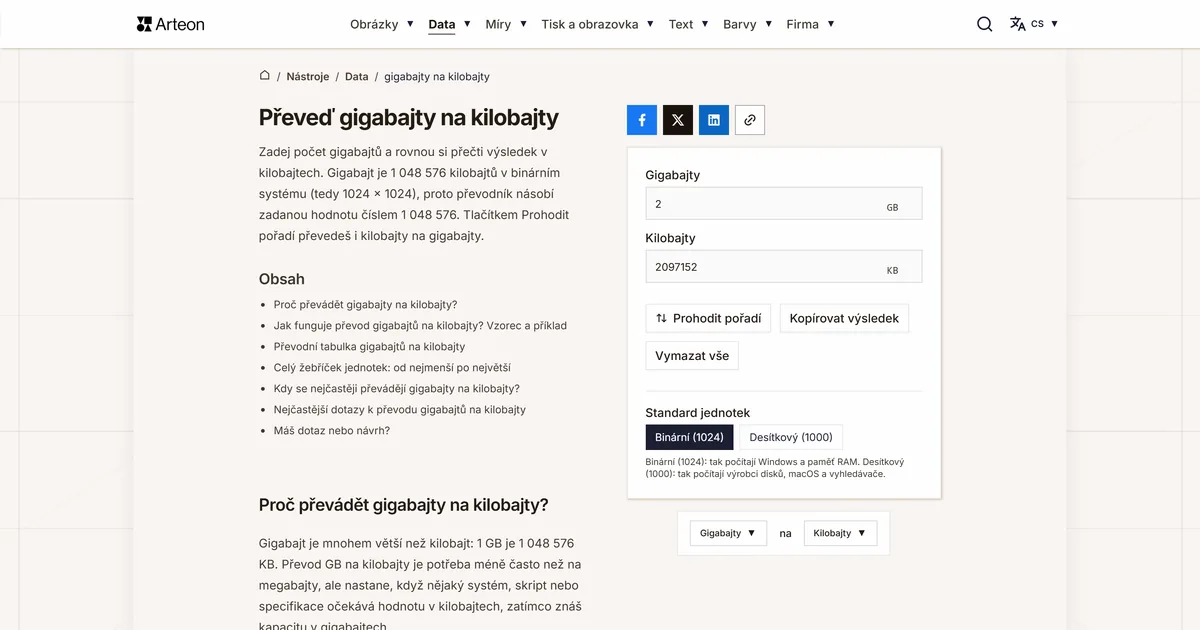
Task: Copy page link icon
Action: (750, 120)
